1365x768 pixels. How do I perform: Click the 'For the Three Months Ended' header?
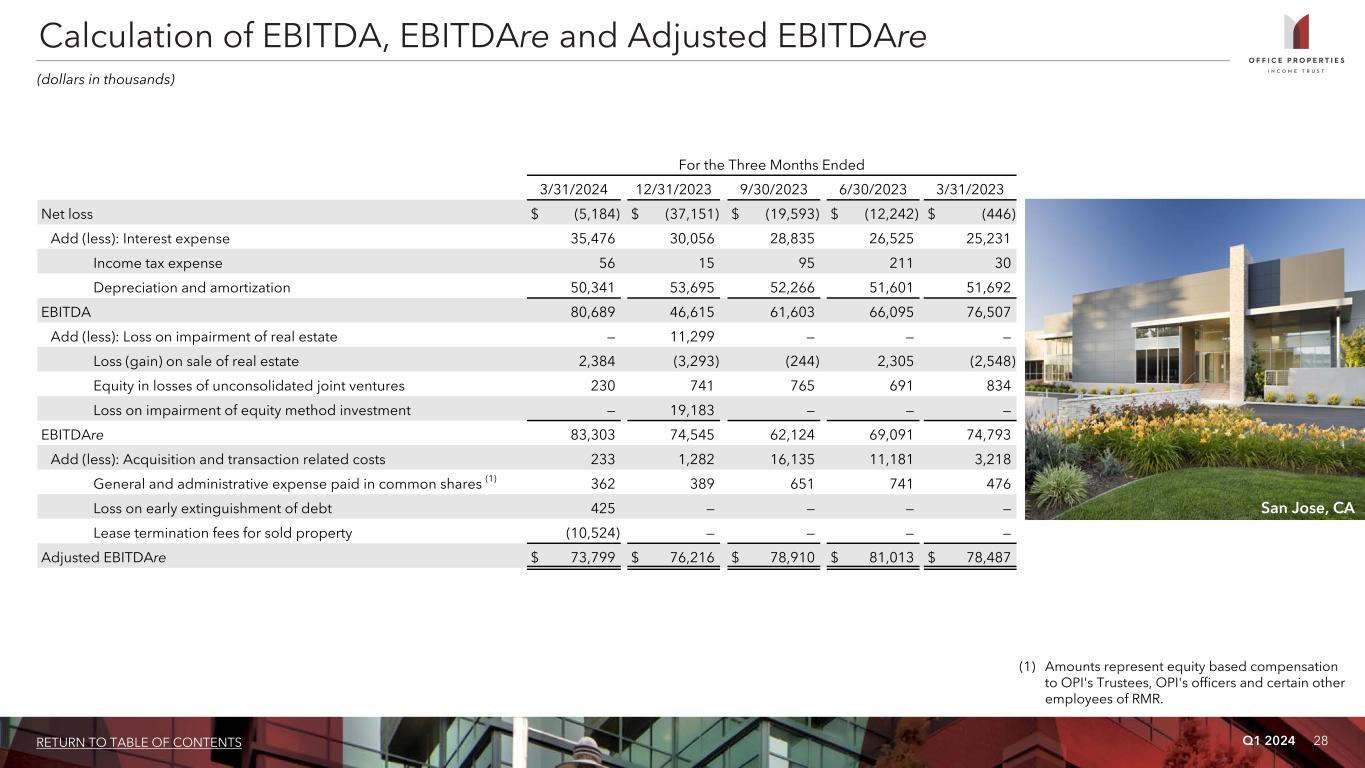[x=773, y=165]
